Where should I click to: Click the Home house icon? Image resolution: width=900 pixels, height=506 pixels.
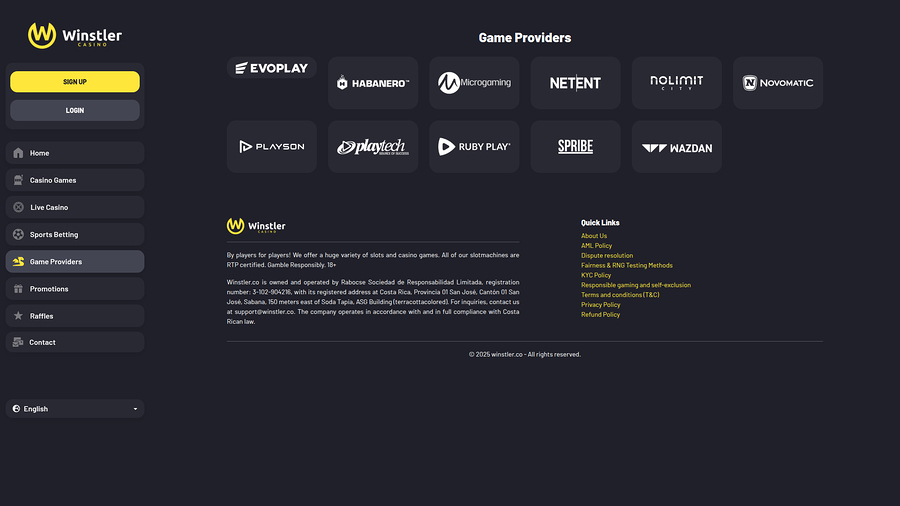[x=18, y=153]
